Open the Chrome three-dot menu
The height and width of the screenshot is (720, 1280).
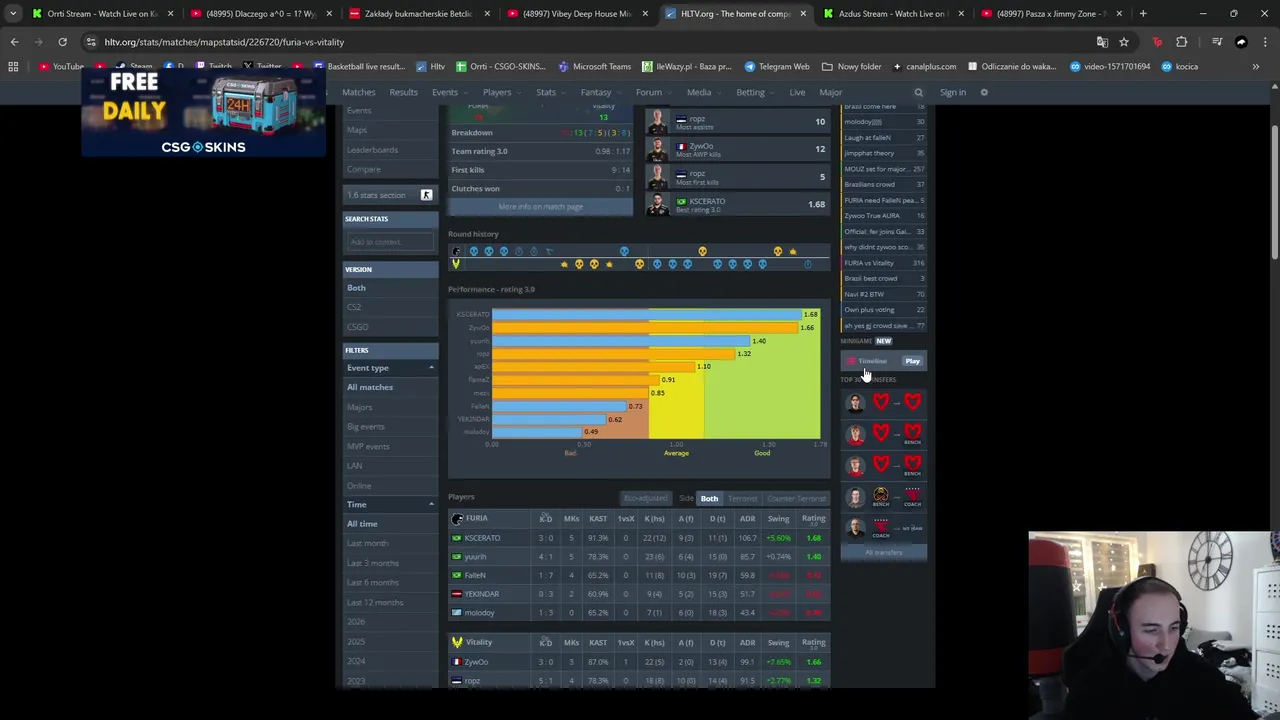[x=1265, y=42]
